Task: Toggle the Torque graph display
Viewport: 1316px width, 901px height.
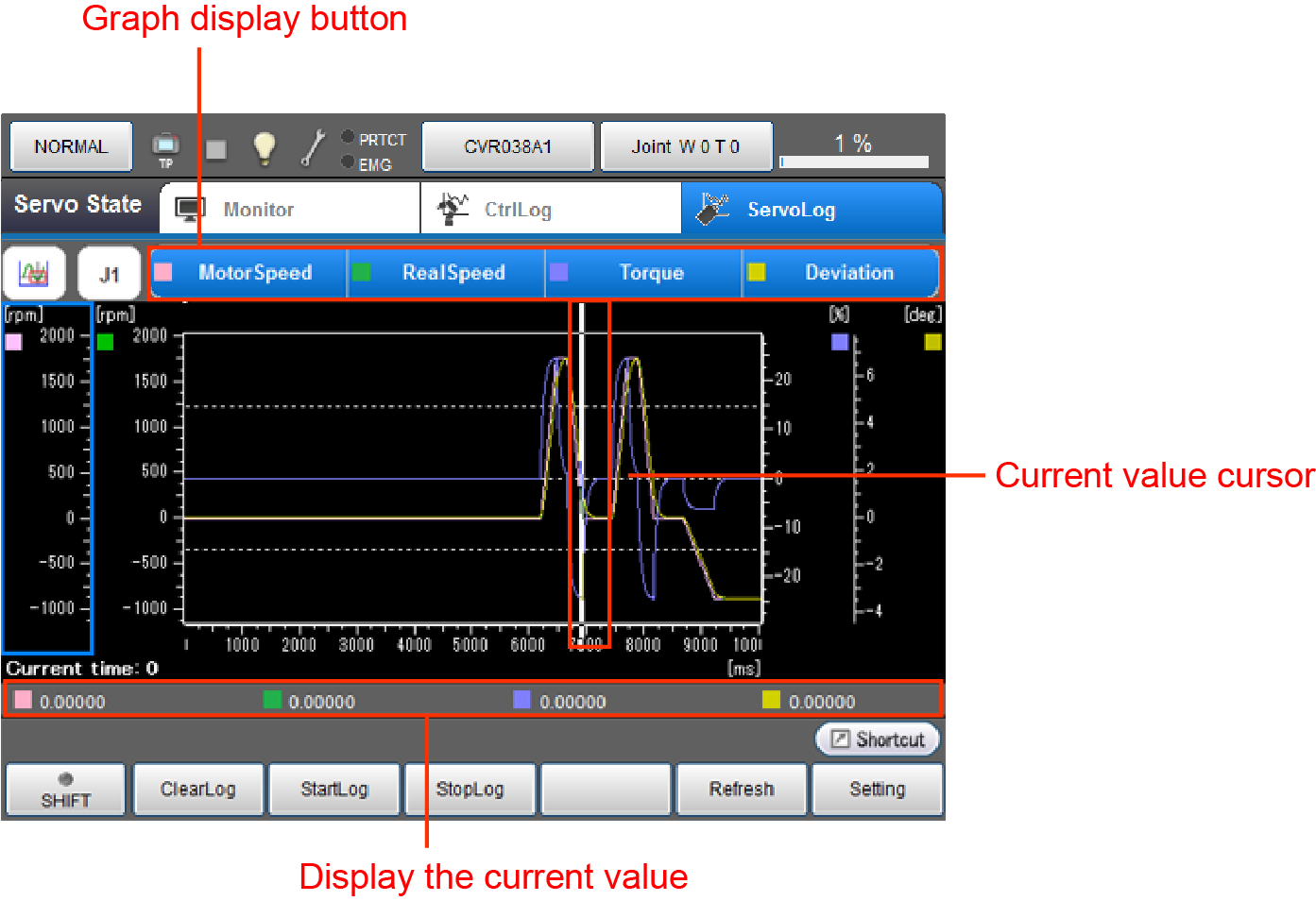Action: [x=644, y=273]
